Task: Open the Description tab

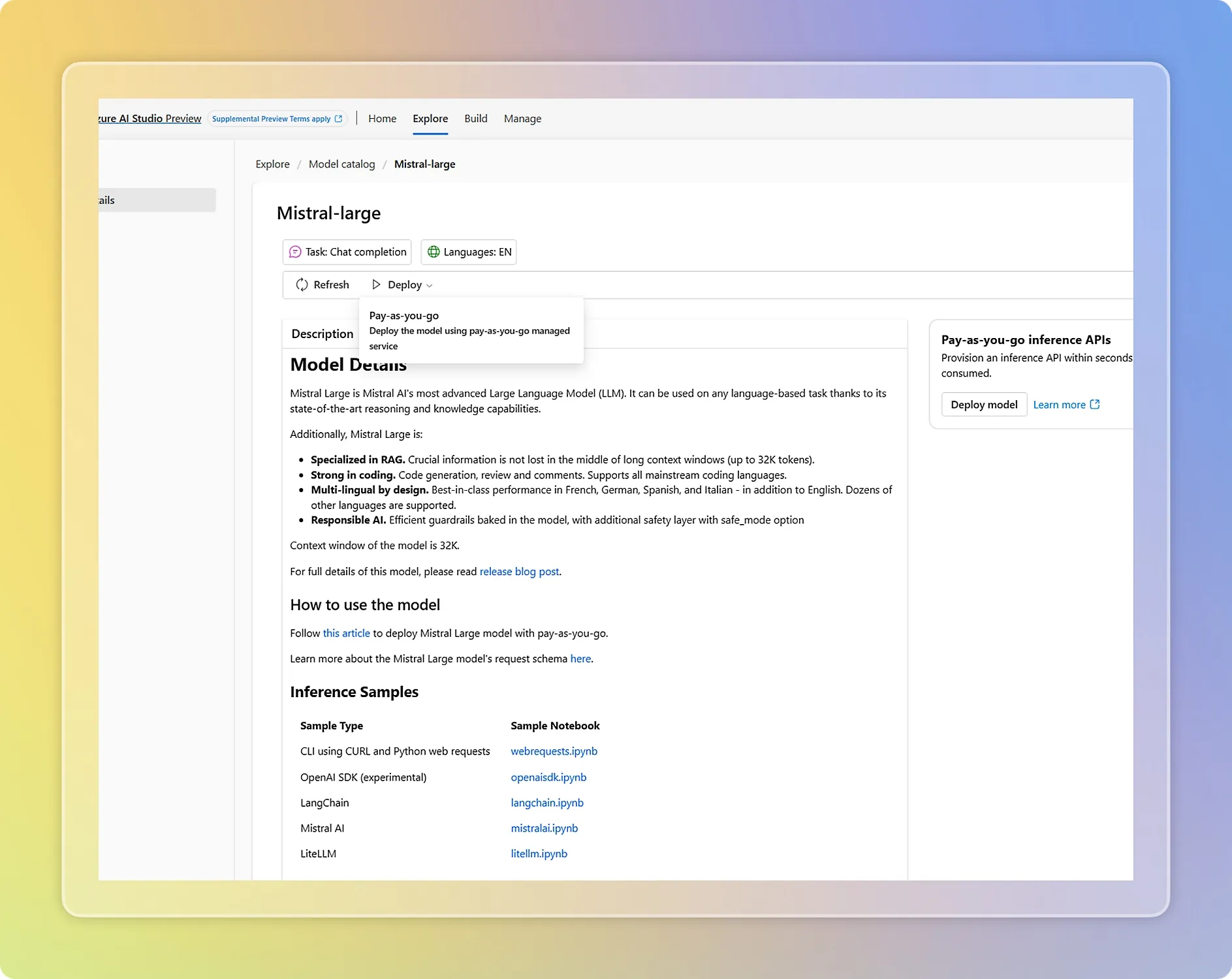Action: pyautogui.click(x=322, y=334)
